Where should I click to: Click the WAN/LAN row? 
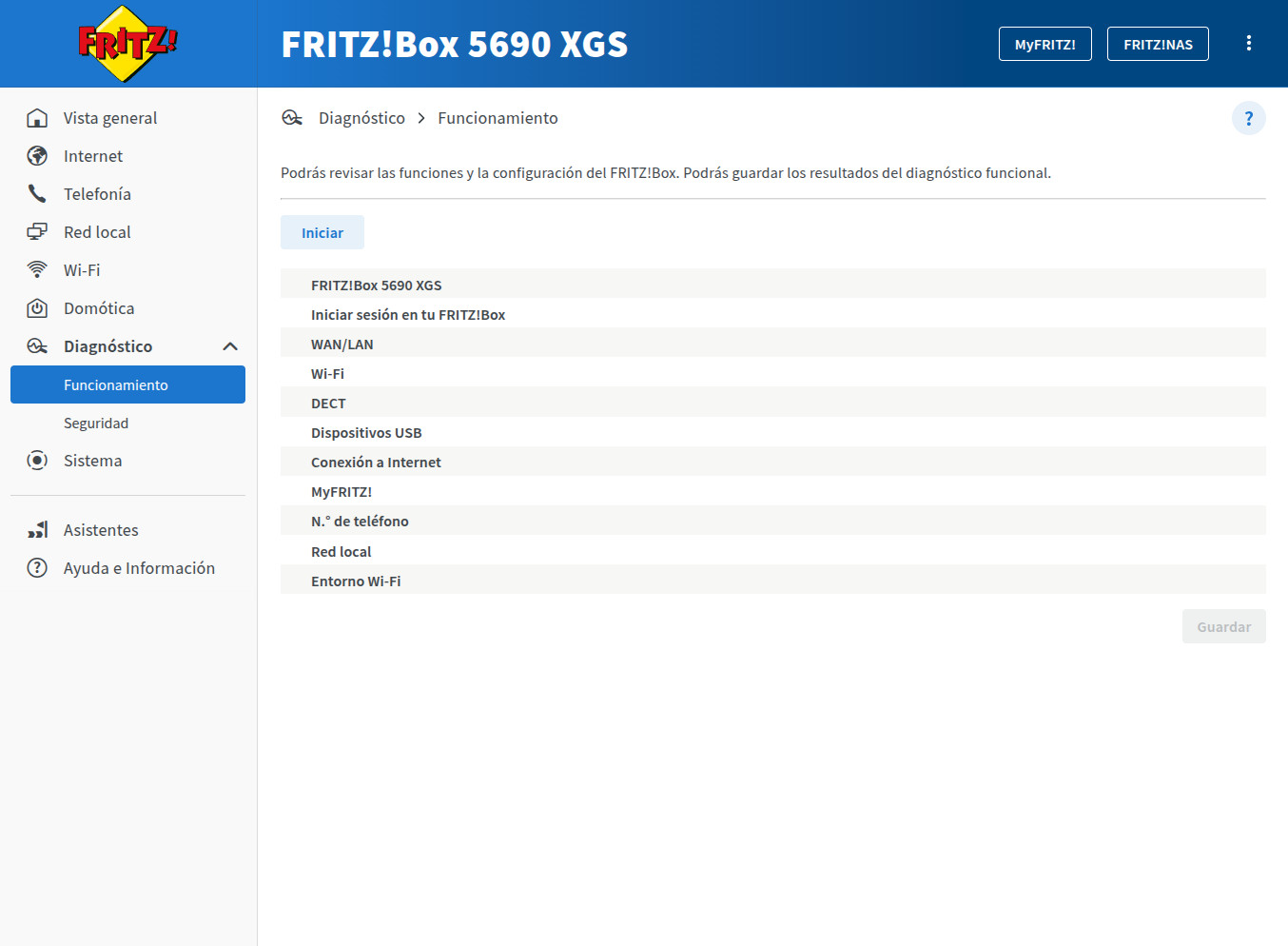(772, 344)
